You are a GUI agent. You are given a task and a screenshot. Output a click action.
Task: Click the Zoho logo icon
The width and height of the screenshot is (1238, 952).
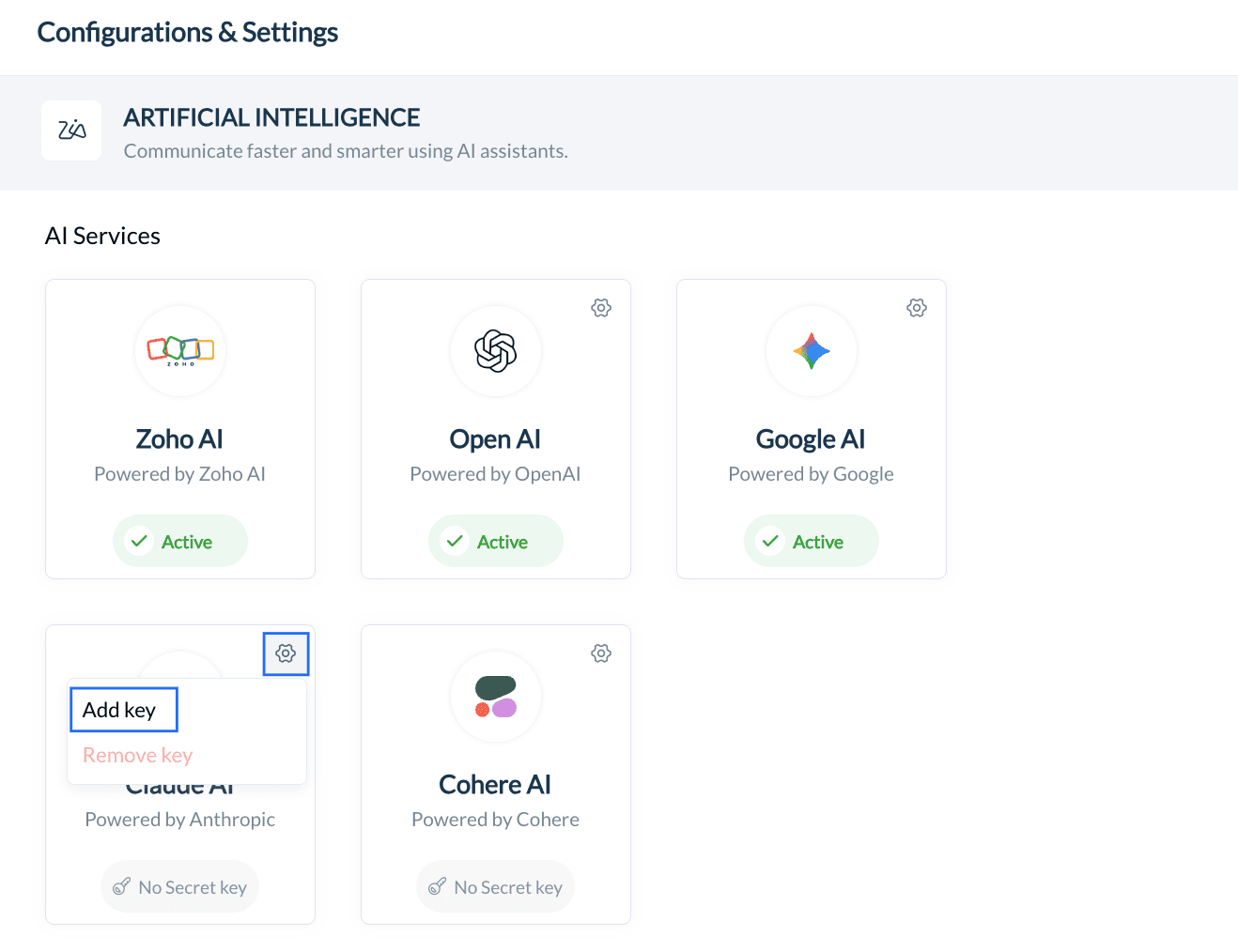180,351
